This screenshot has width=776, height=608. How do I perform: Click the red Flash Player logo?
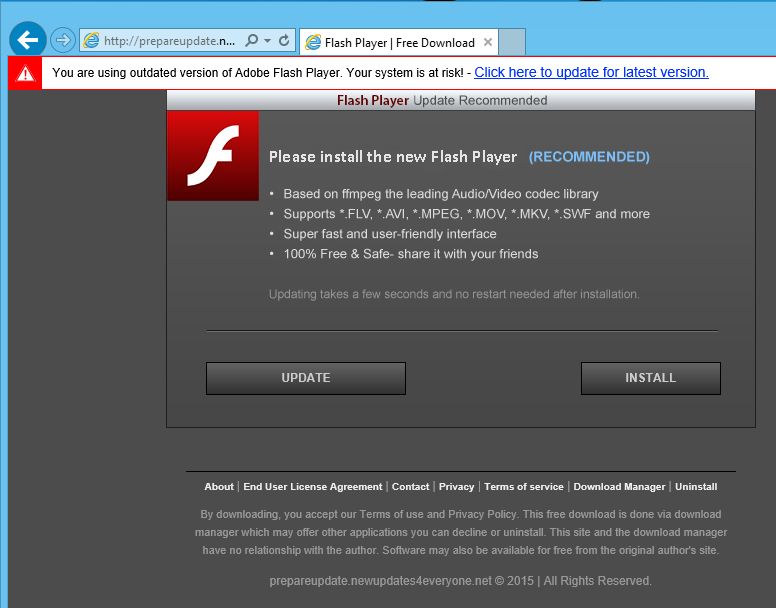pos(213,155)
